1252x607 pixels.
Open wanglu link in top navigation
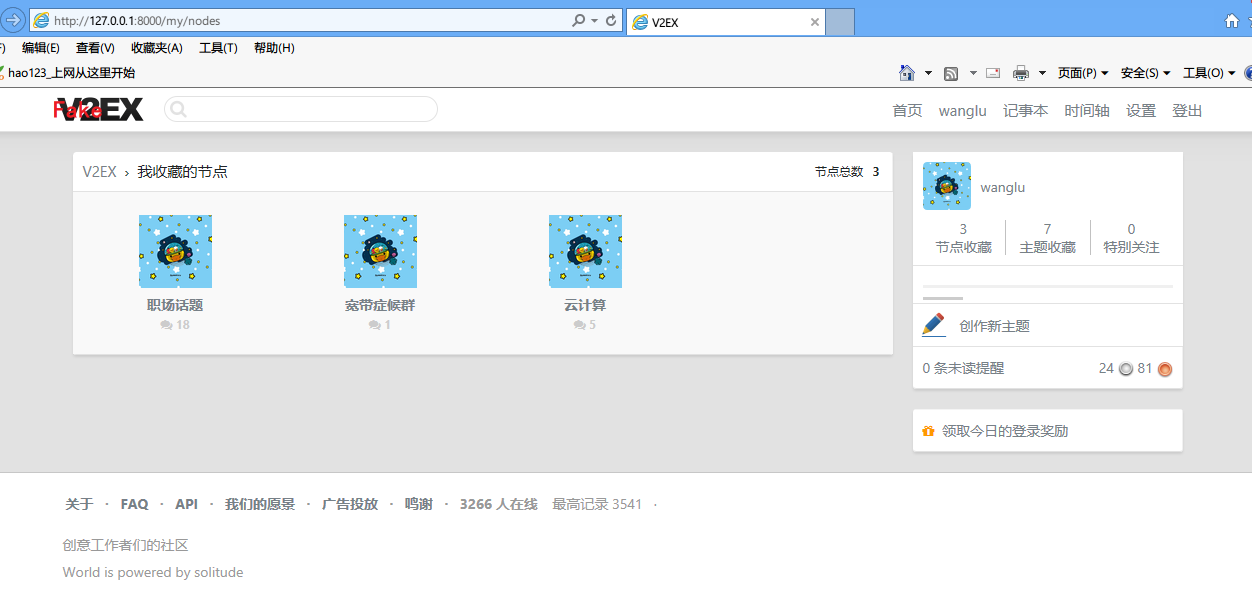coord(963,111)
